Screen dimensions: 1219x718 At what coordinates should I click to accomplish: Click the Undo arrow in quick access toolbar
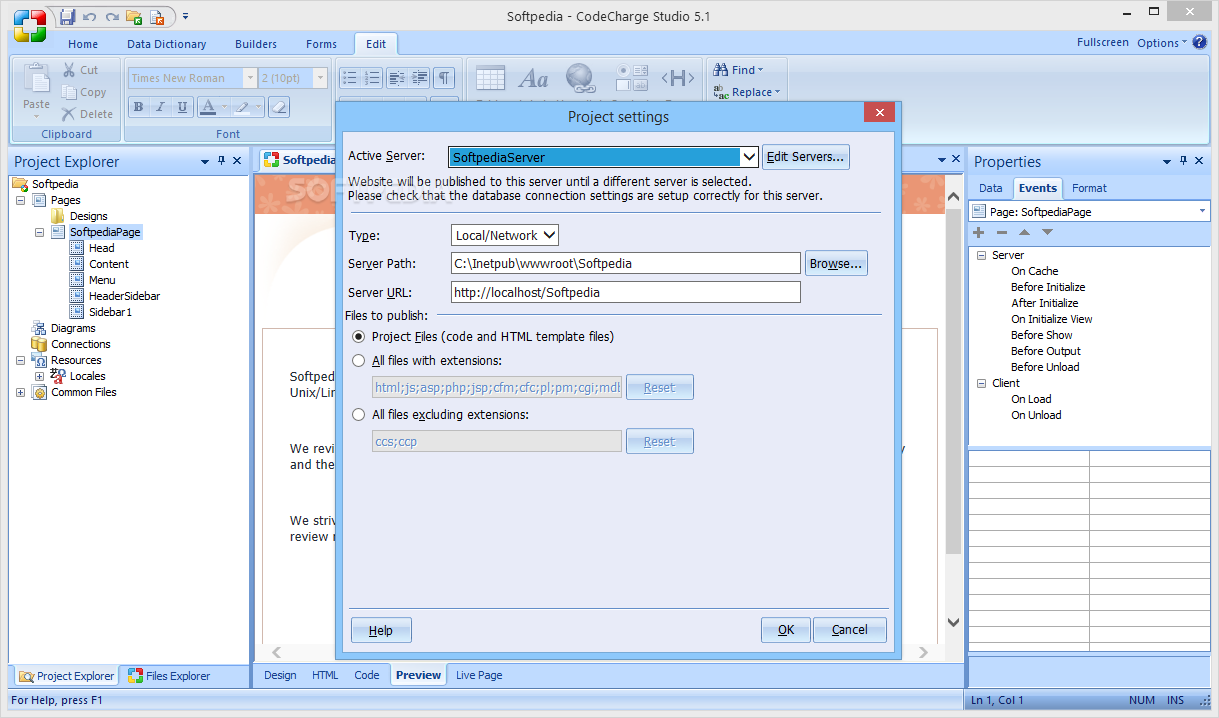[x=90, y=17]
